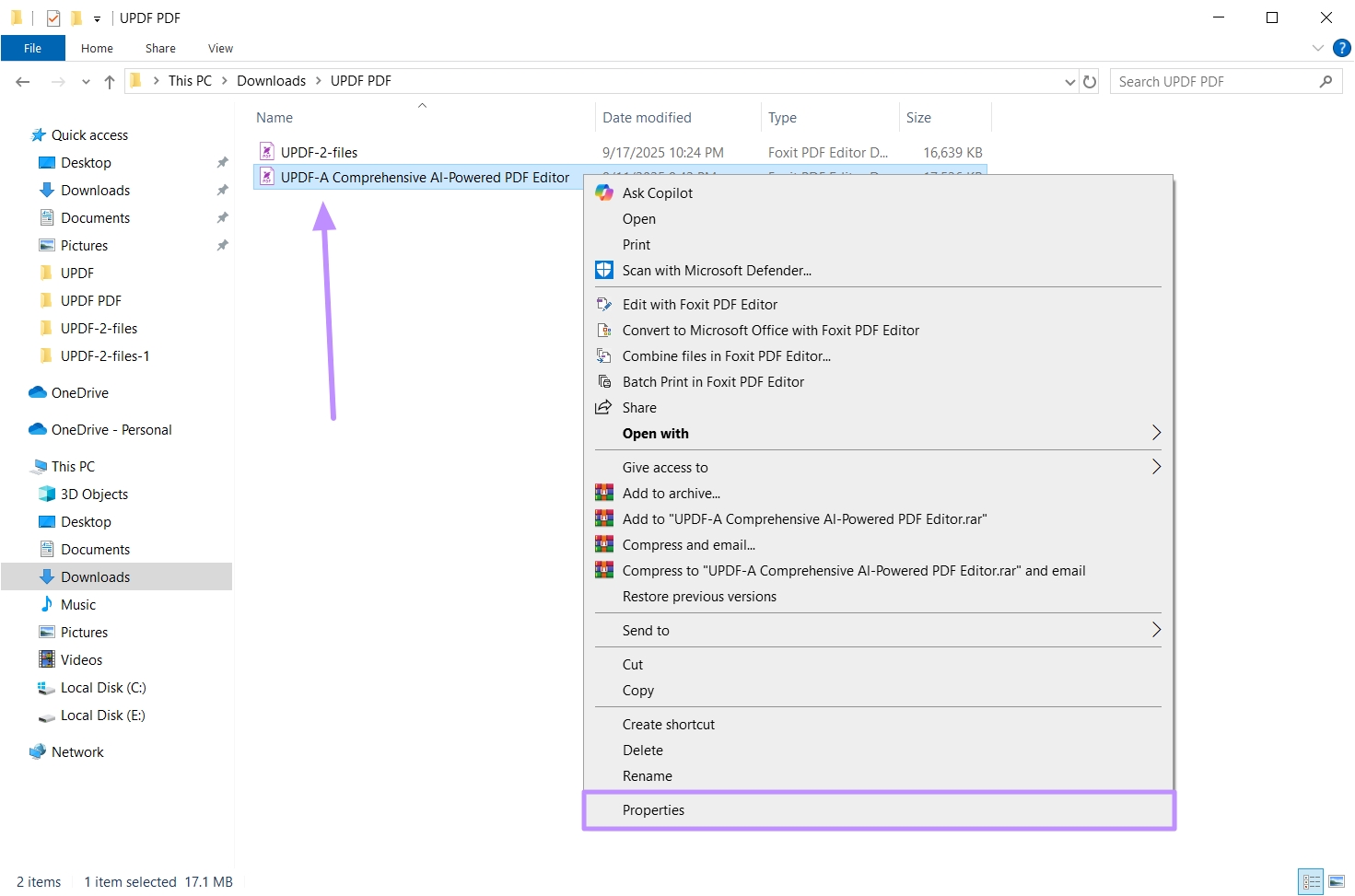Click the Share icon in the context menu
The image size is (1355, 896).
tap(603, 407)
